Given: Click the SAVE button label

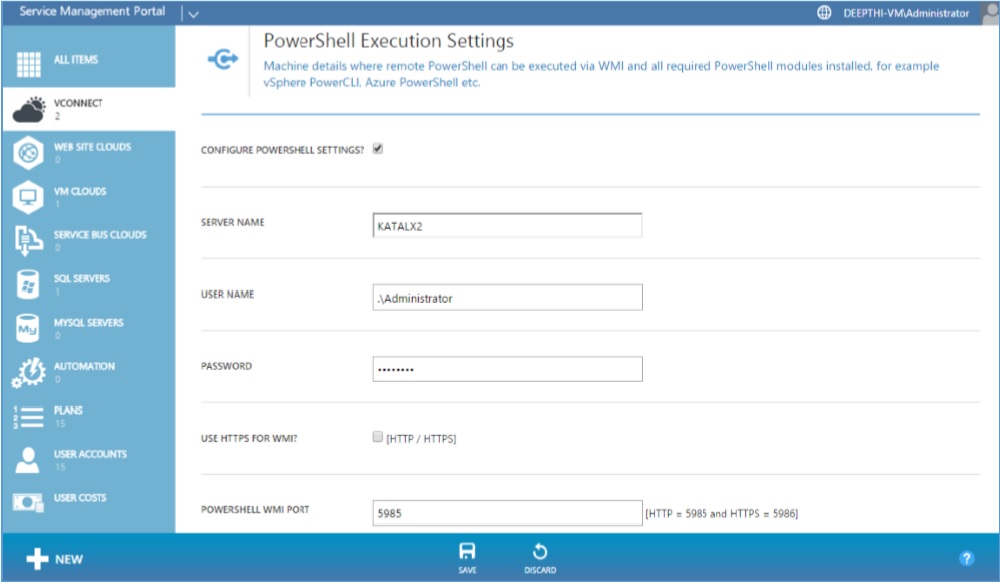Looking at the screenshot, I should [x=467, y=570].
